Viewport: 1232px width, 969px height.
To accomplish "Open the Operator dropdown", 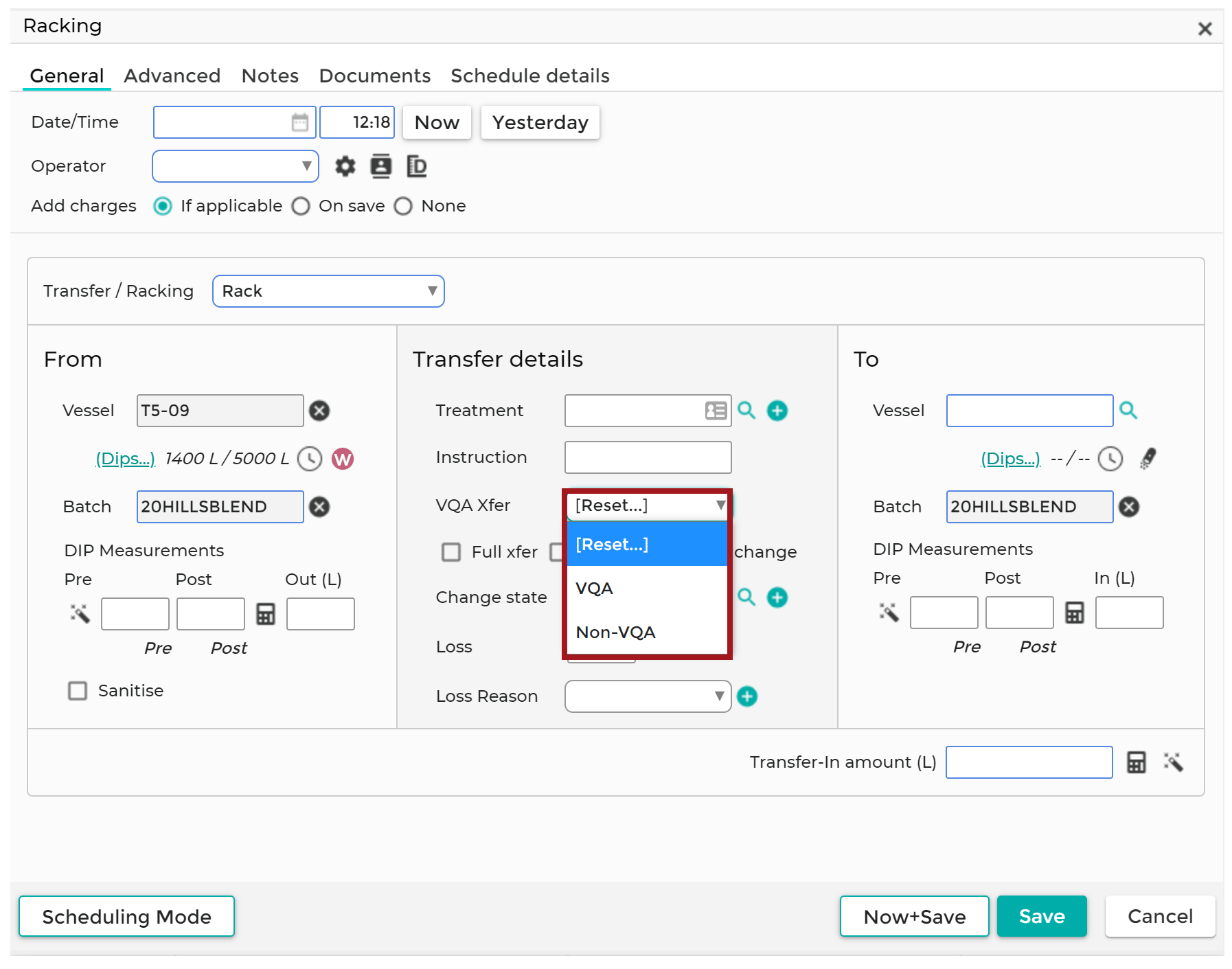I will pyautogui.click(x=236, y=166).
